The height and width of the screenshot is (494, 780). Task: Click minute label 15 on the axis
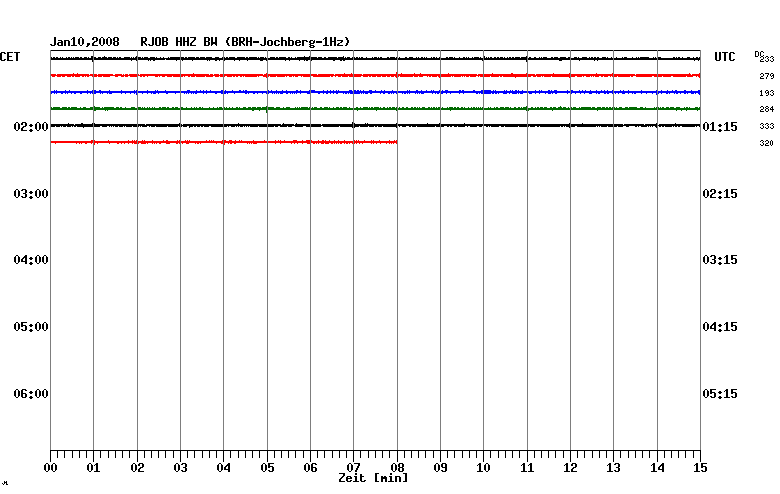click(700, 468)
